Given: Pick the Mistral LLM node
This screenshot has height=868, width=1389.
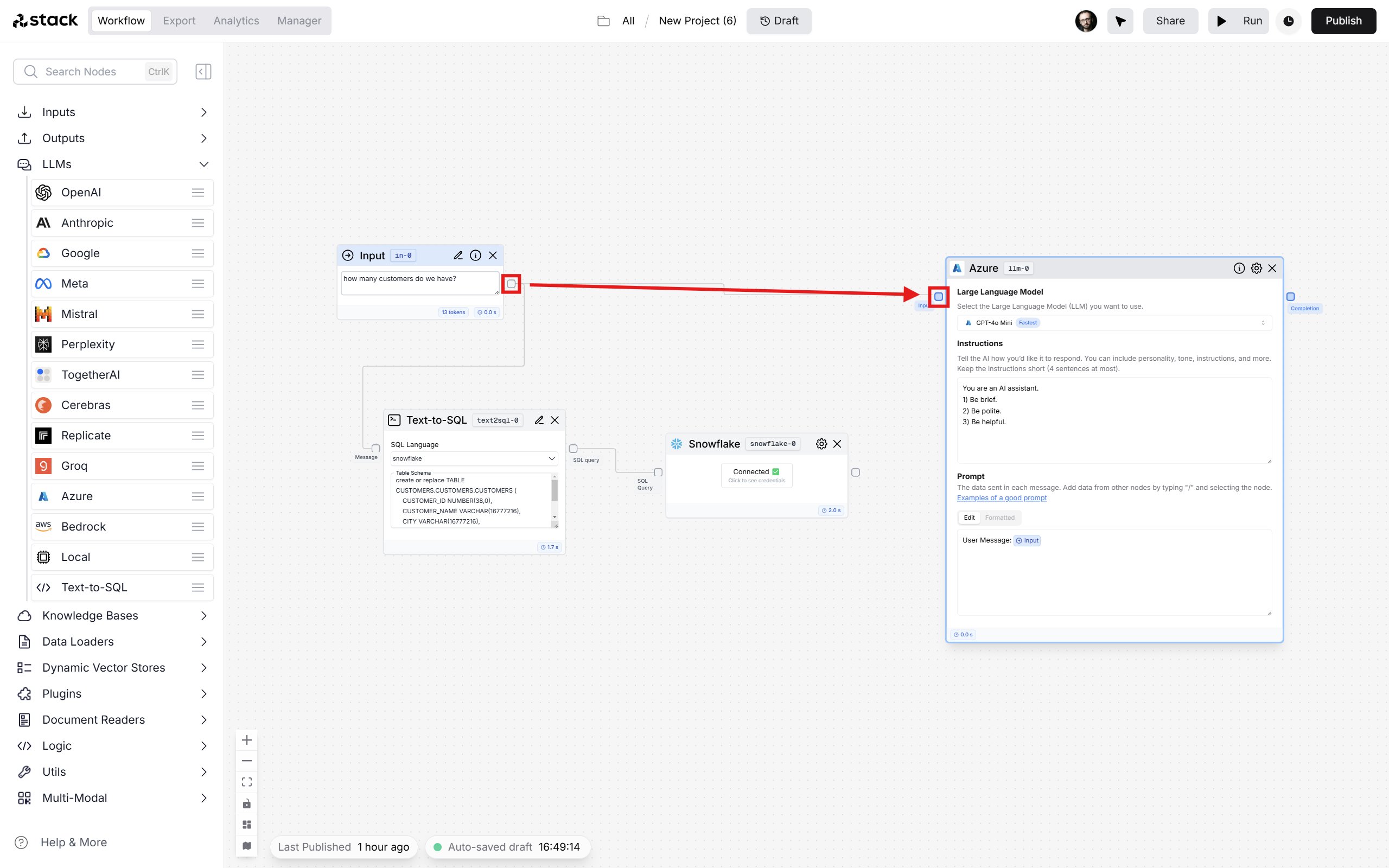Looking at the screenshot, I should 122,314.
